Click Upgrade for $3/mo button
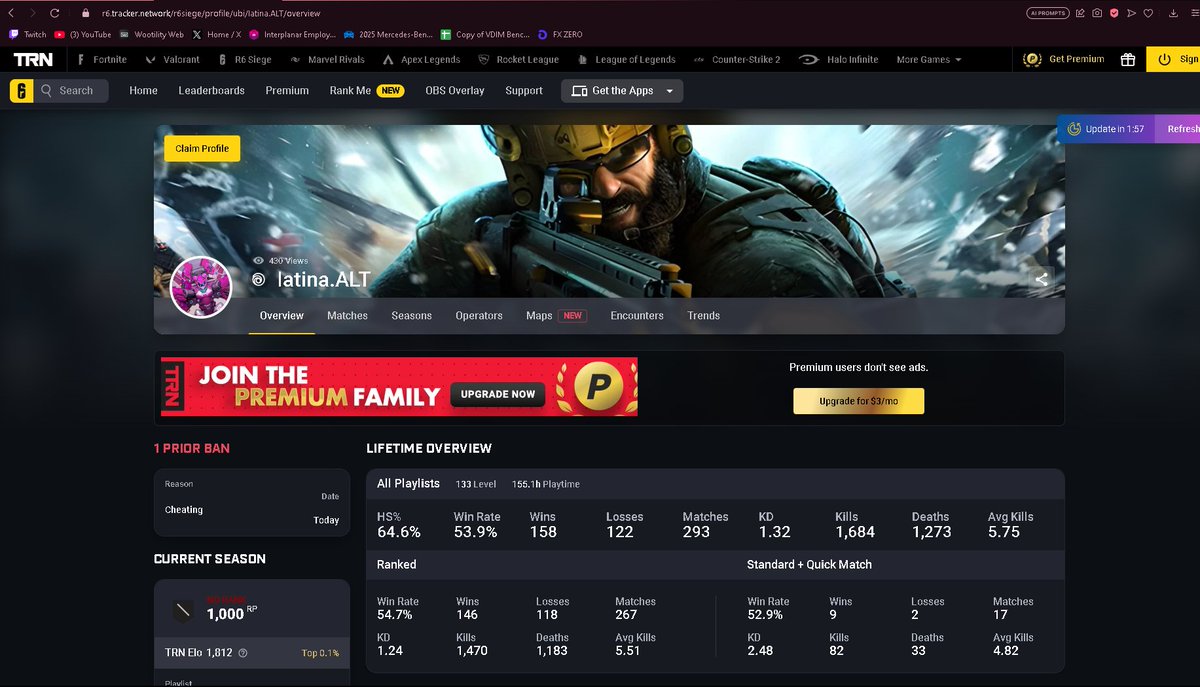 coord(859,401)
